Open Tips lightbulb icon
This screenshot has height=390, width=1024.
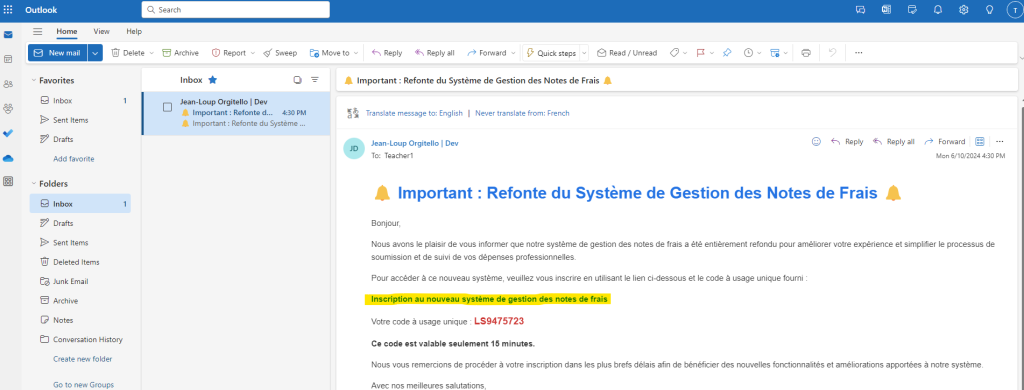point(989,10)
